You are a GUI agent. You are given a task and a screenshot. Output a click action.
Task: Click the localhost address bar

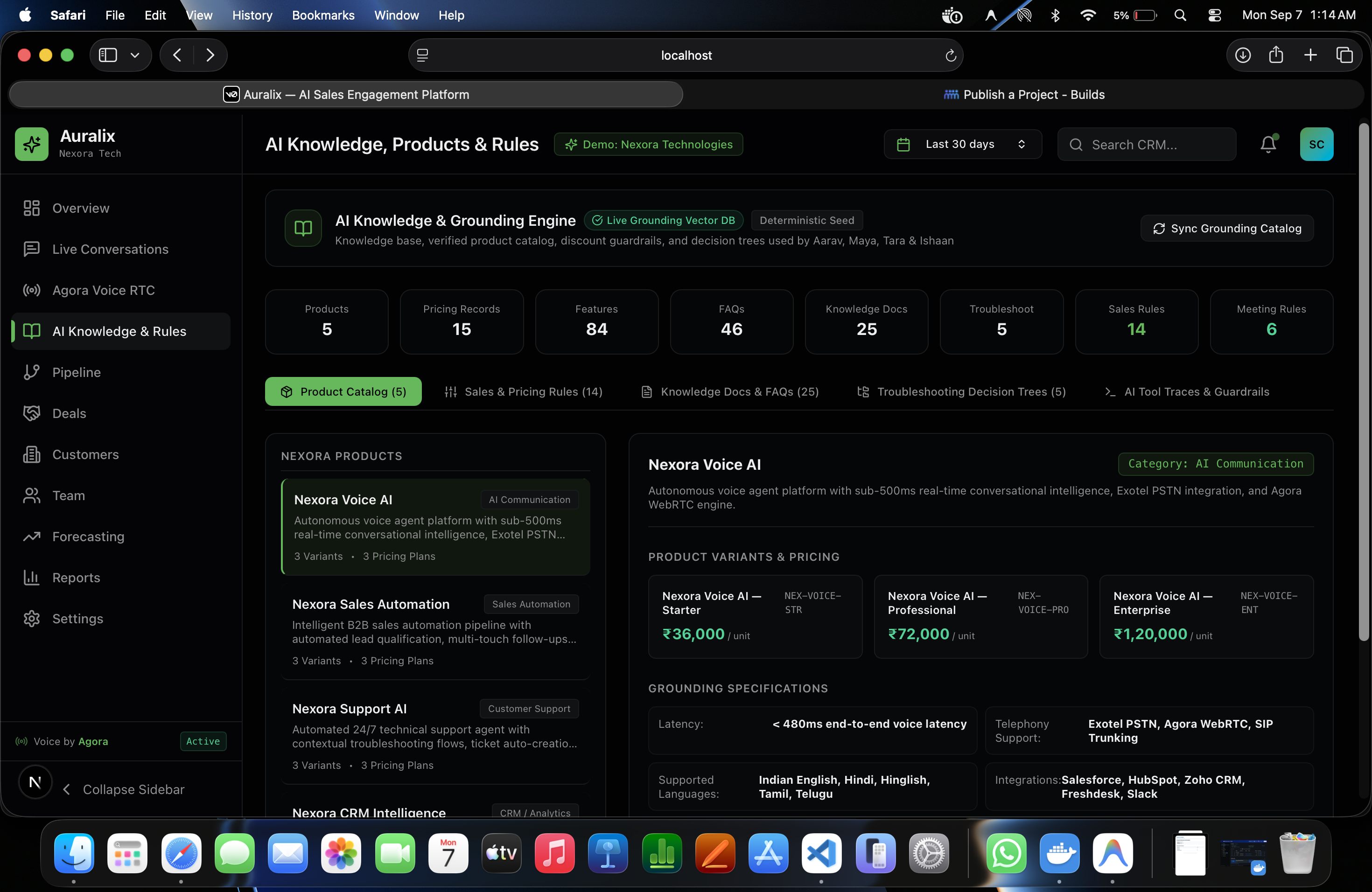[x=686, y=56]
